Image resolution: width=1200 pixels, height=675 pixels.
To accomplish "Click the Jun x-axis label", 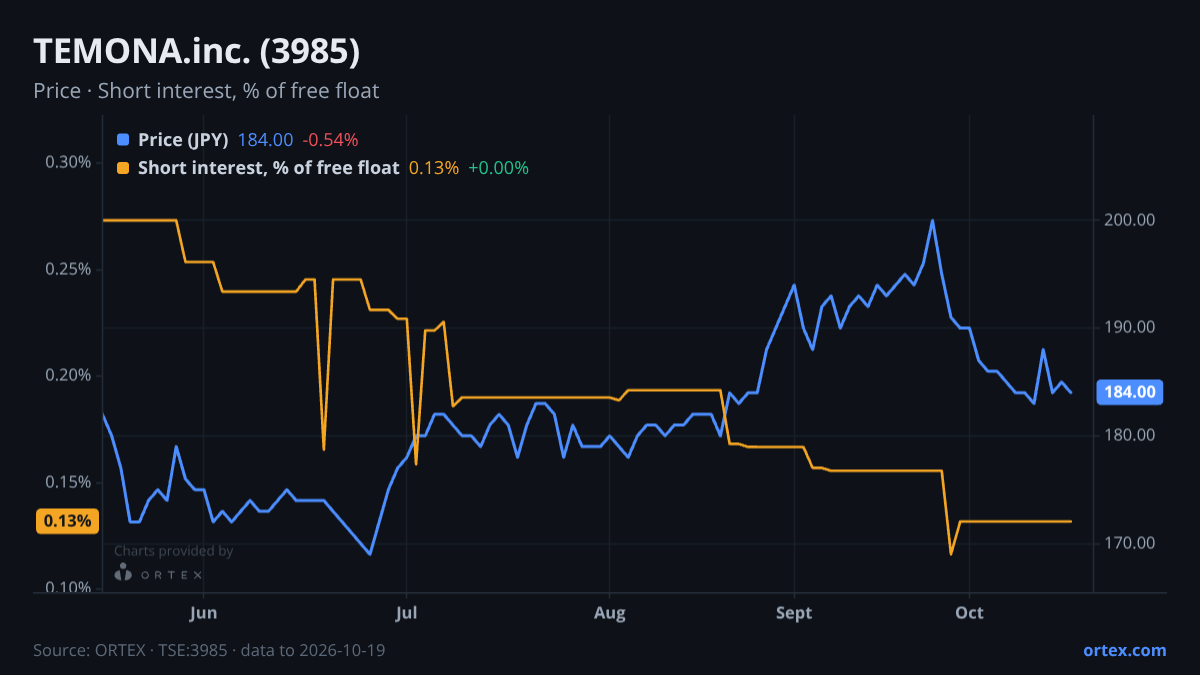I will click(203, 612).
